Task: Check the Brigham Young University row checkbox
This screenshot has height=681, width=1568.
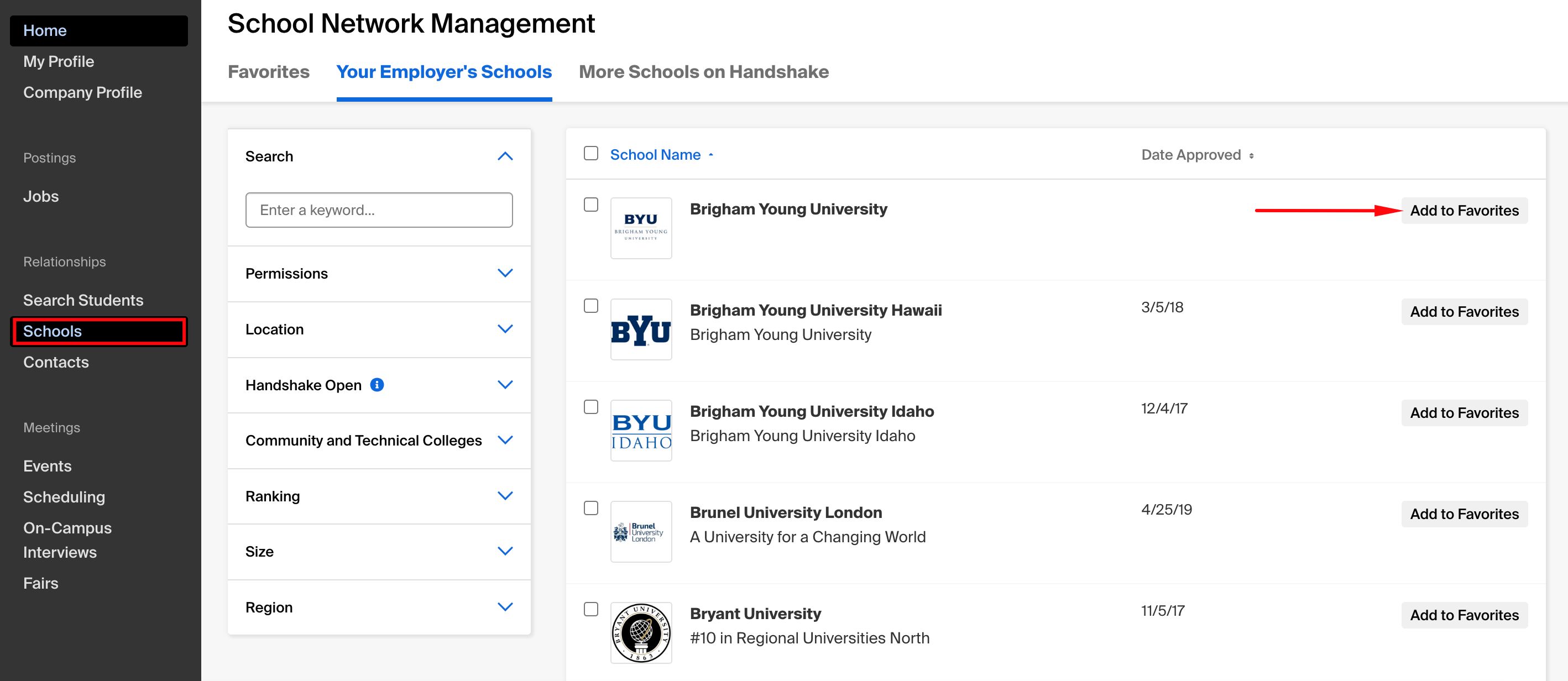Action: 590,205
